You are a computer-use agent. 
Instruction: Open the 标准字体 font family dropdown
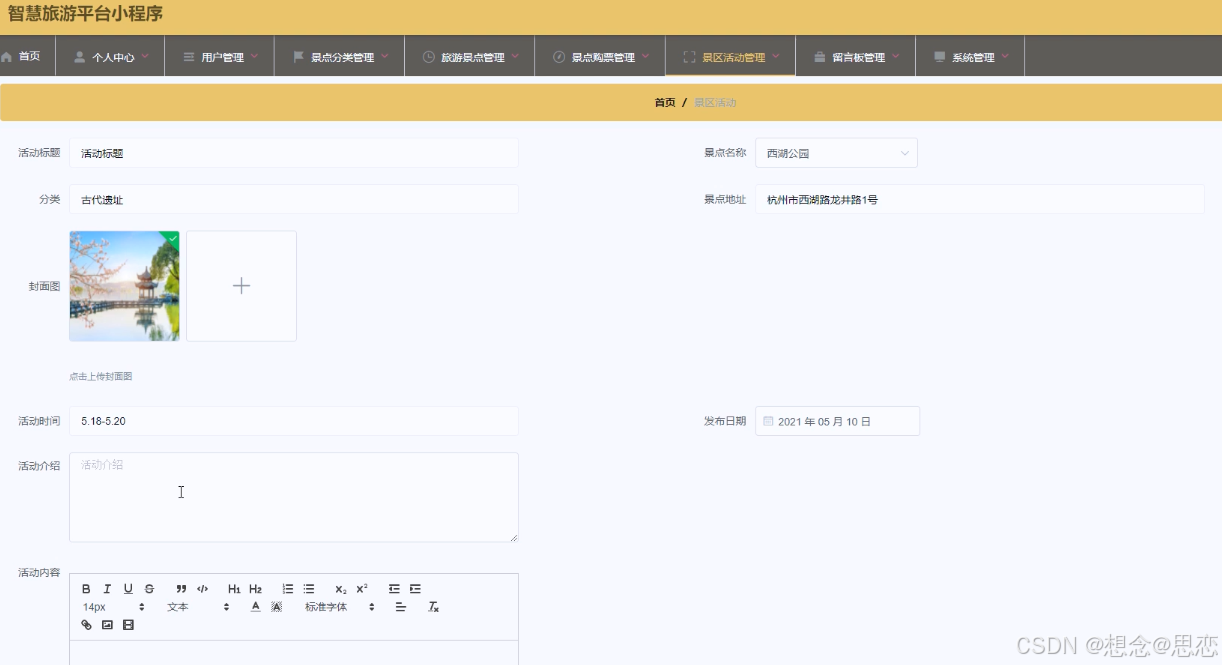point(340,607)
